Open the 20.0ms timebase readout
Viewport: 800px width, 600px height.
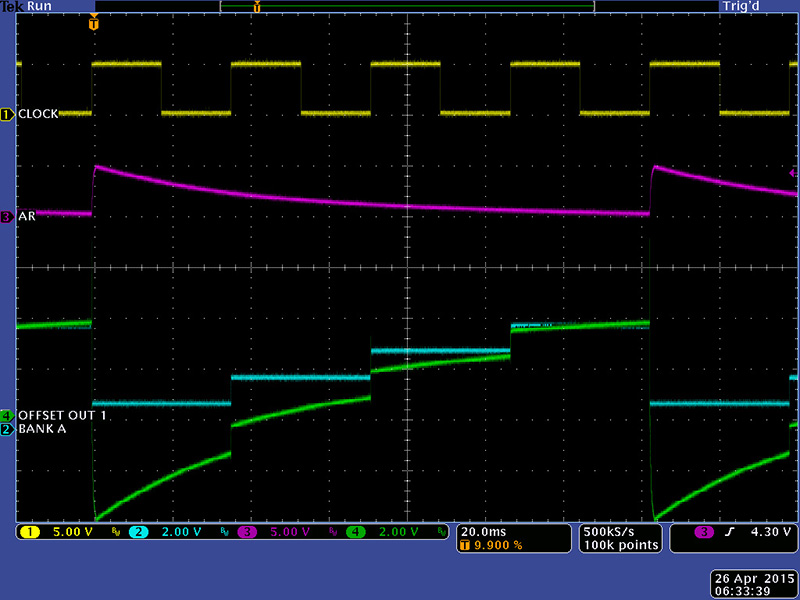(x=483, y=531)
